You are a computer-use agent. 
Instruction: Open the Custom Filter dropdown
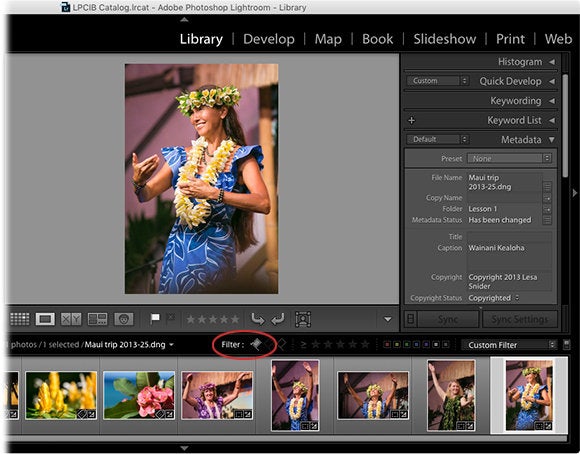click(509, 345)
